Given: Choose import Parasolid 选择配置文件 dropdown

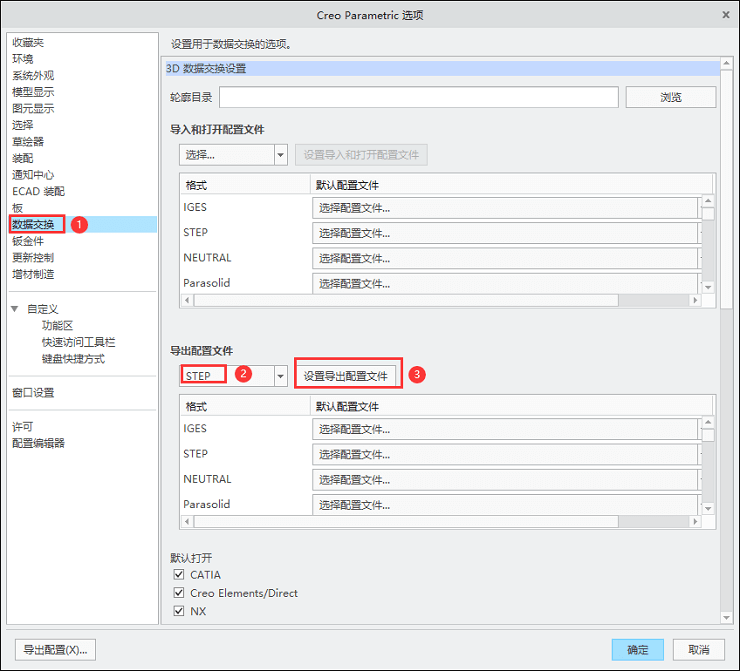Looking at the screenshot, I should click(505, 284).
